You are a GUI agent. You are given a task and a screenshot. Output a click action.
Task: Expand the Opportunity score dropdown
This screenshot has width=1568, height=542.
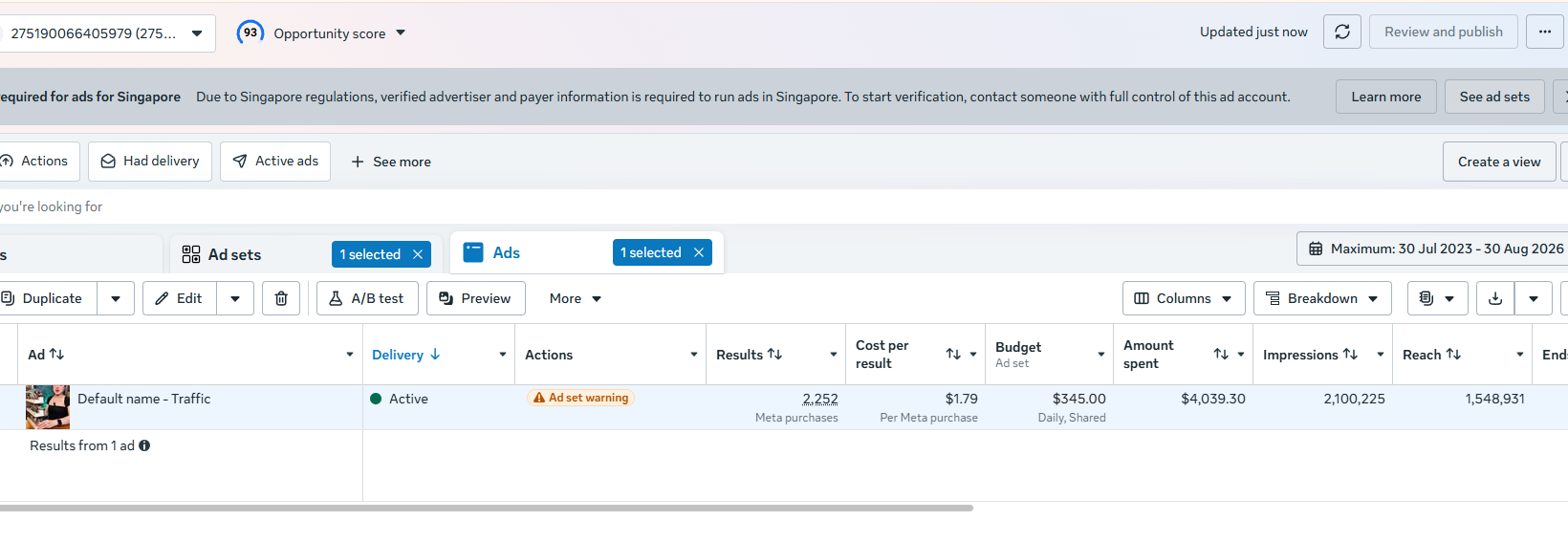click(401, 33)
